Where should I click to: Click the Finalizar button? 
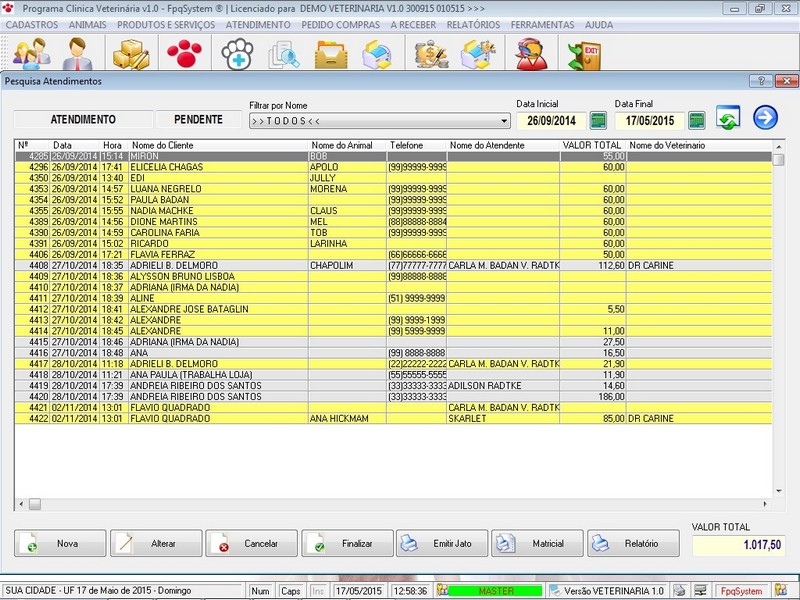pos(347,543)
